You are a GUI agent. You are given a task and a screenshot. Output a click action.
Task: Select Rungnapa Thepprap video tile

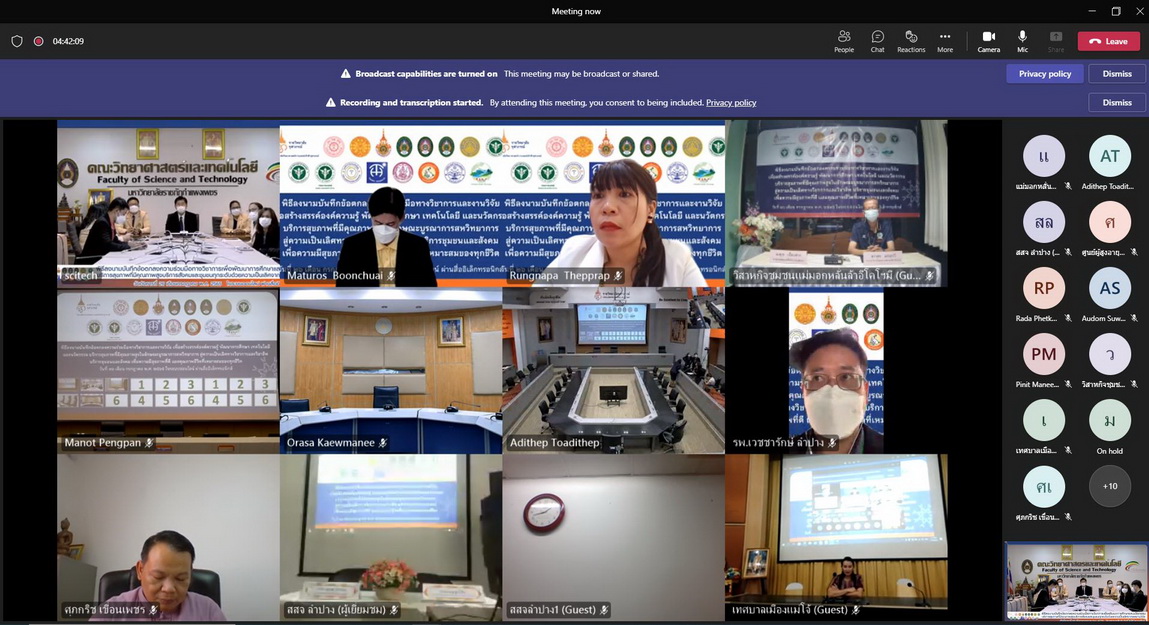pos(613,203)
